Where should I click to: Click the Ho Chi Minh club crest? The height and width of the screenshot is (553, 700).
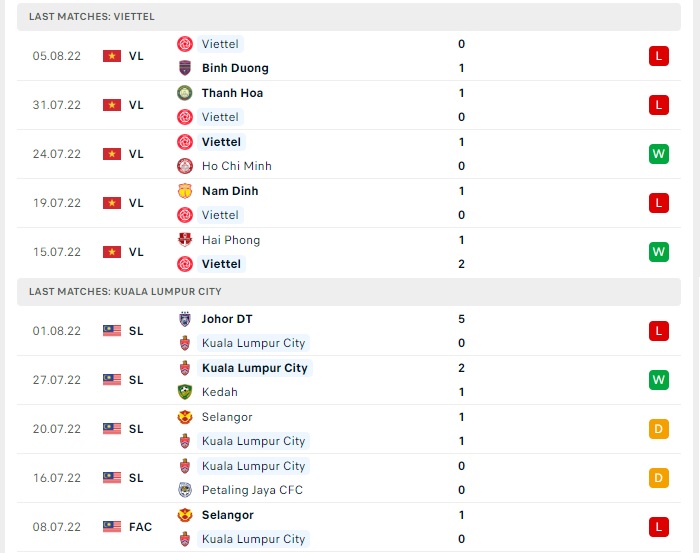click(185, 166)
